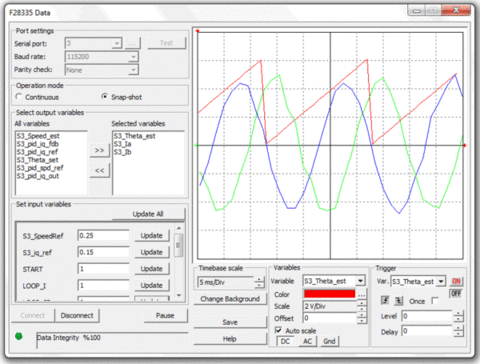
Task: Switch to Gnd coupling
Action: [329, 341]
